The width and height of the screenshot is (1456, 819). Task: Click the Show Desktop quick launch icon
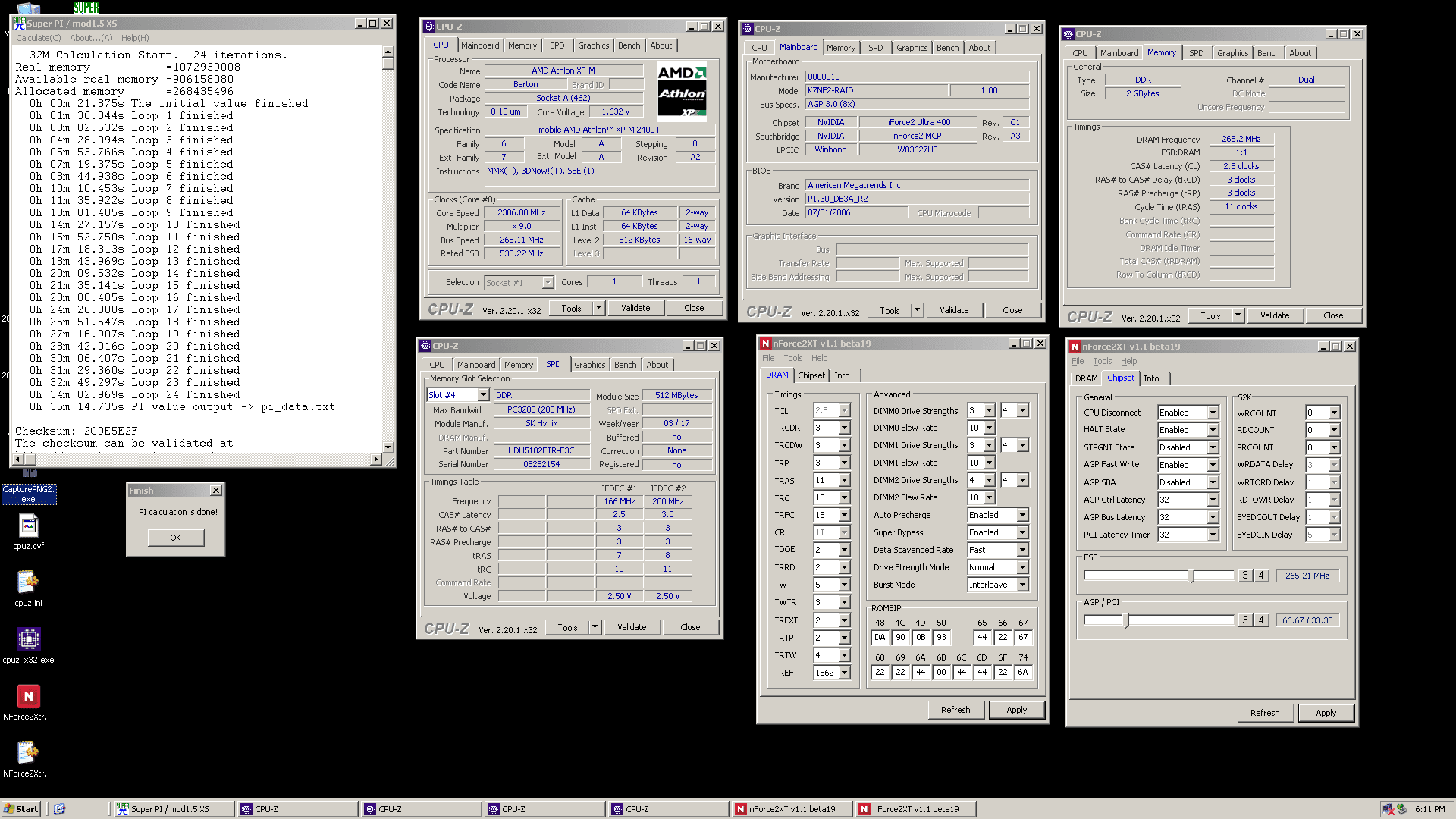point(59,809)
